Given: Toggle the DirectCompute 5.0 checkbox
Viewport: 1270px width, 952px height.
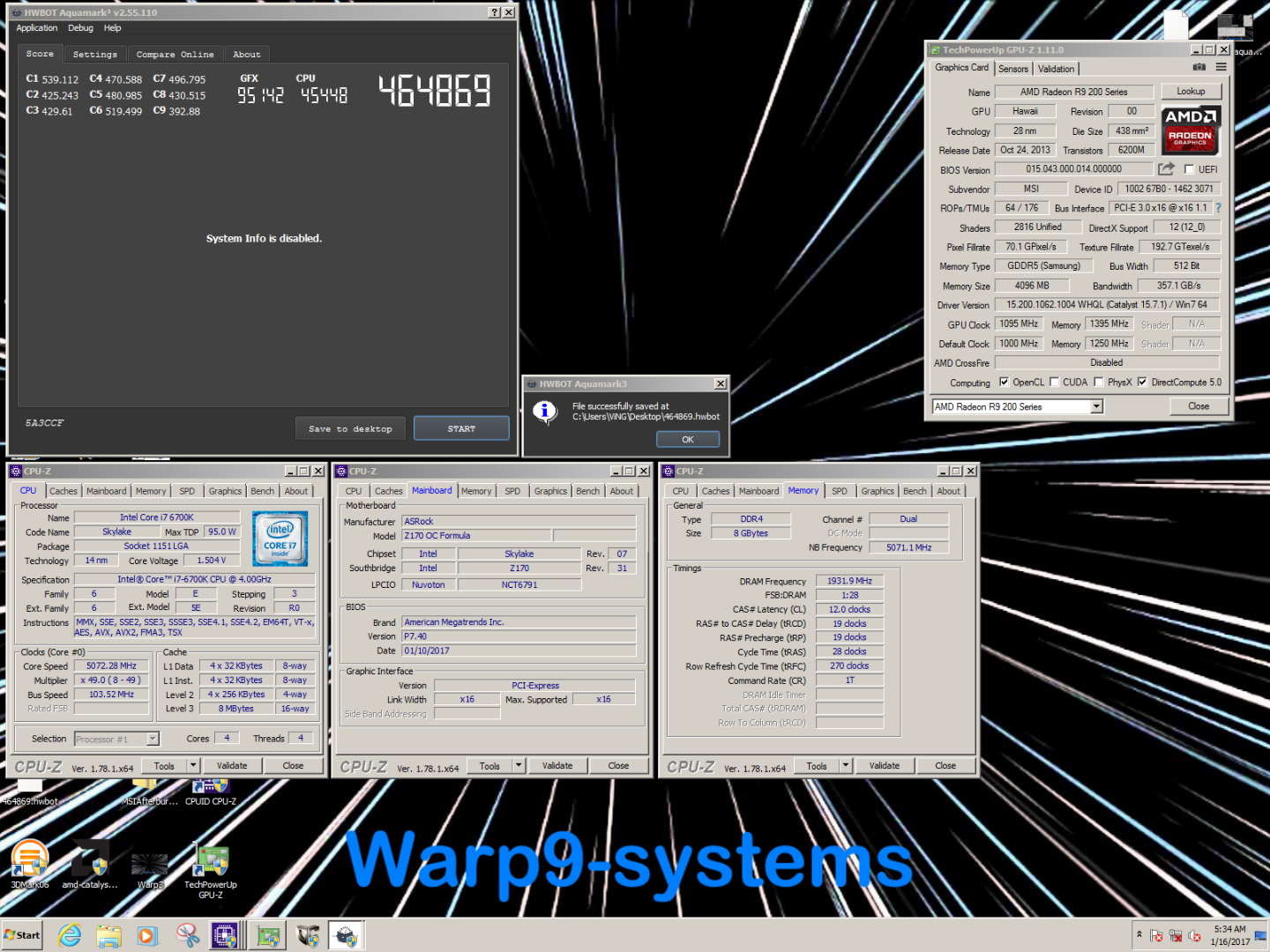Looking at the screenshot, I should pos(1142,383).
